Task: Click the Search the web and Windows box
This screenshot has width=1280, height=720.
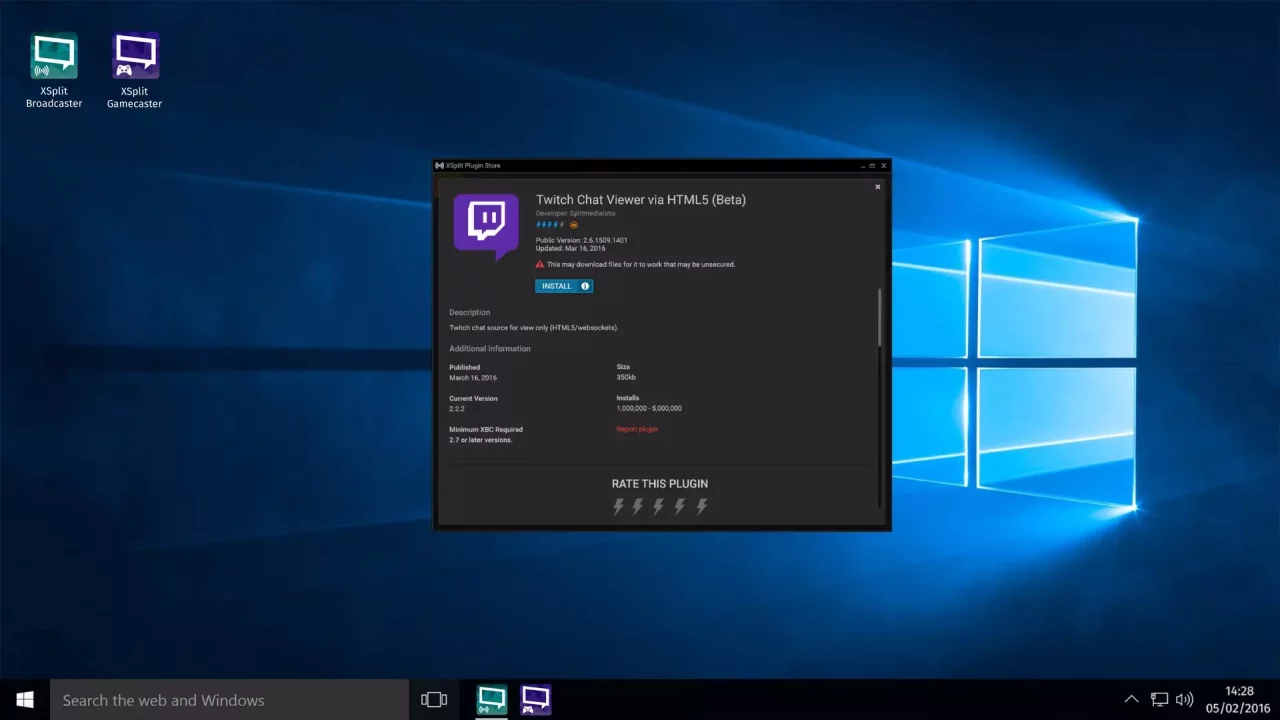Action: pyautogui.click(x=230, y=700)
